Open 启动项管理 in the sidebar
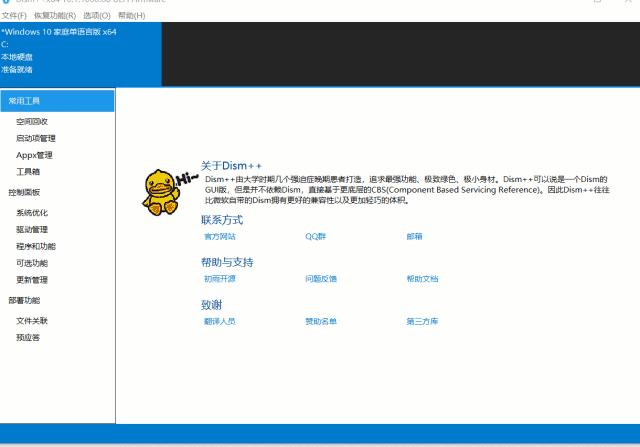The height and width of the screenshot is (447, 640). (x=36, y=138)
